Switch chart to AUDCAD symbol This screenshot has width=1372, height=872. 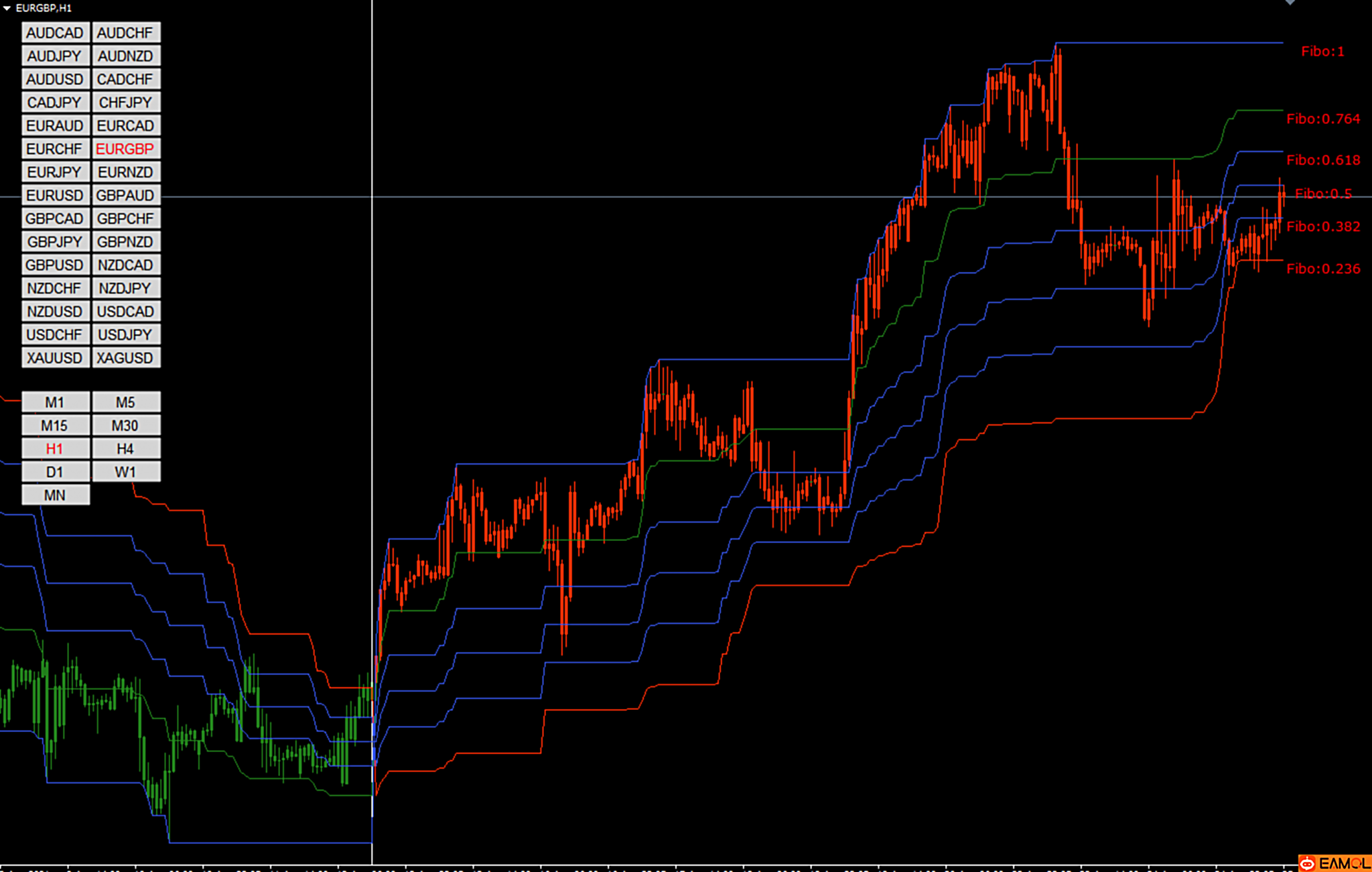tap(55, 33)
